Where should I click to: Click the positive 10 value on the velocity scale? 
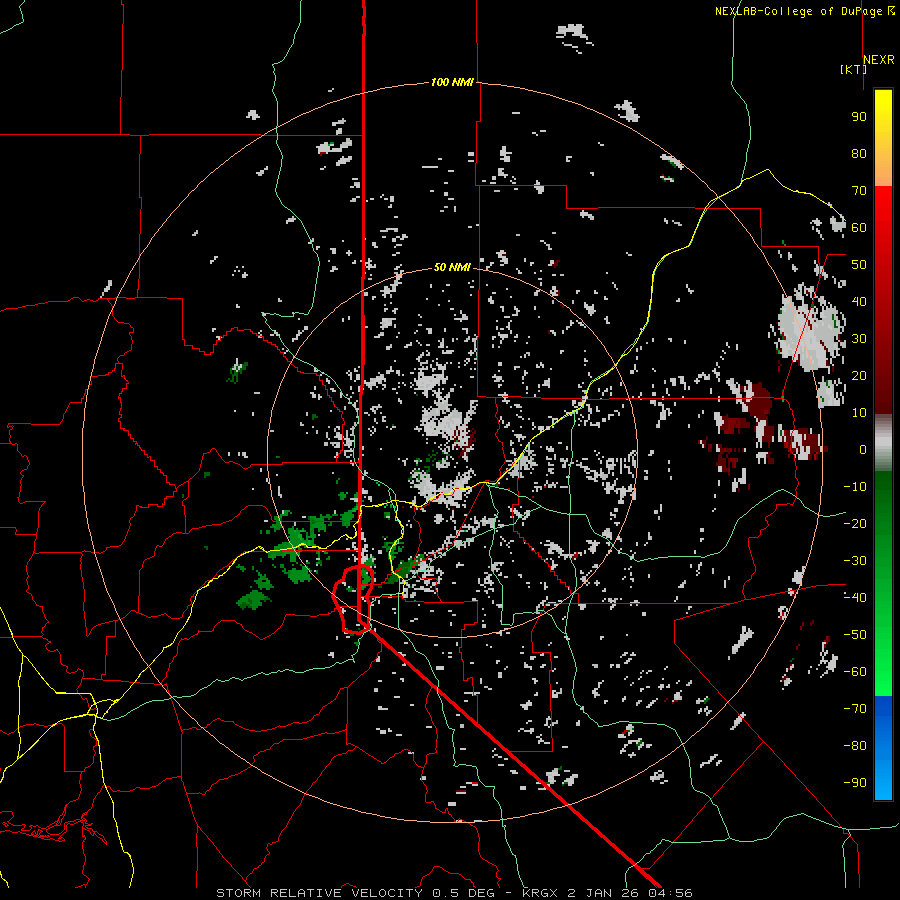pos(859,413)
